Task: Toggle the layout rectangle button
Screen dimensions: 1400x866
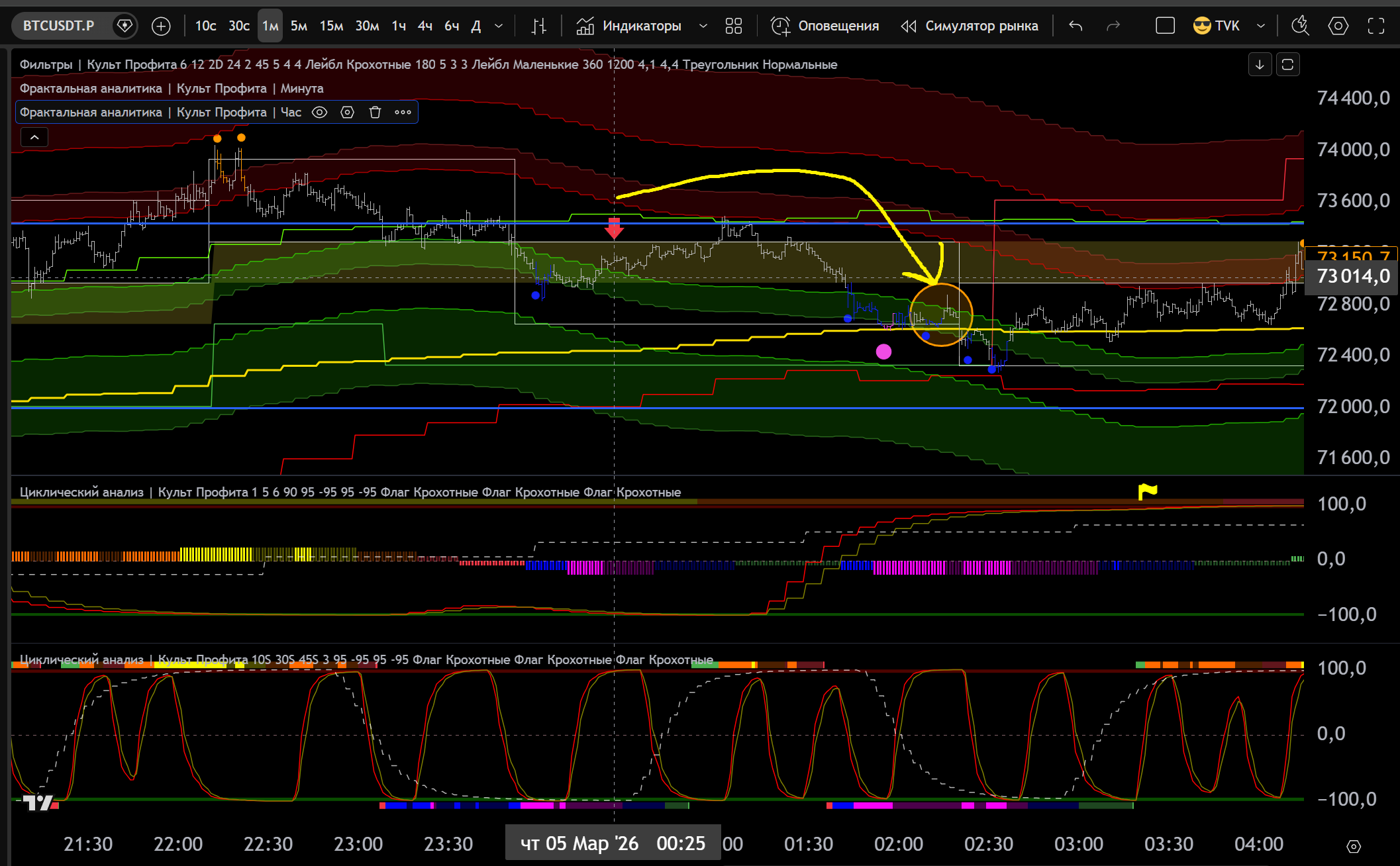Action: click(x=1165, y=26)
